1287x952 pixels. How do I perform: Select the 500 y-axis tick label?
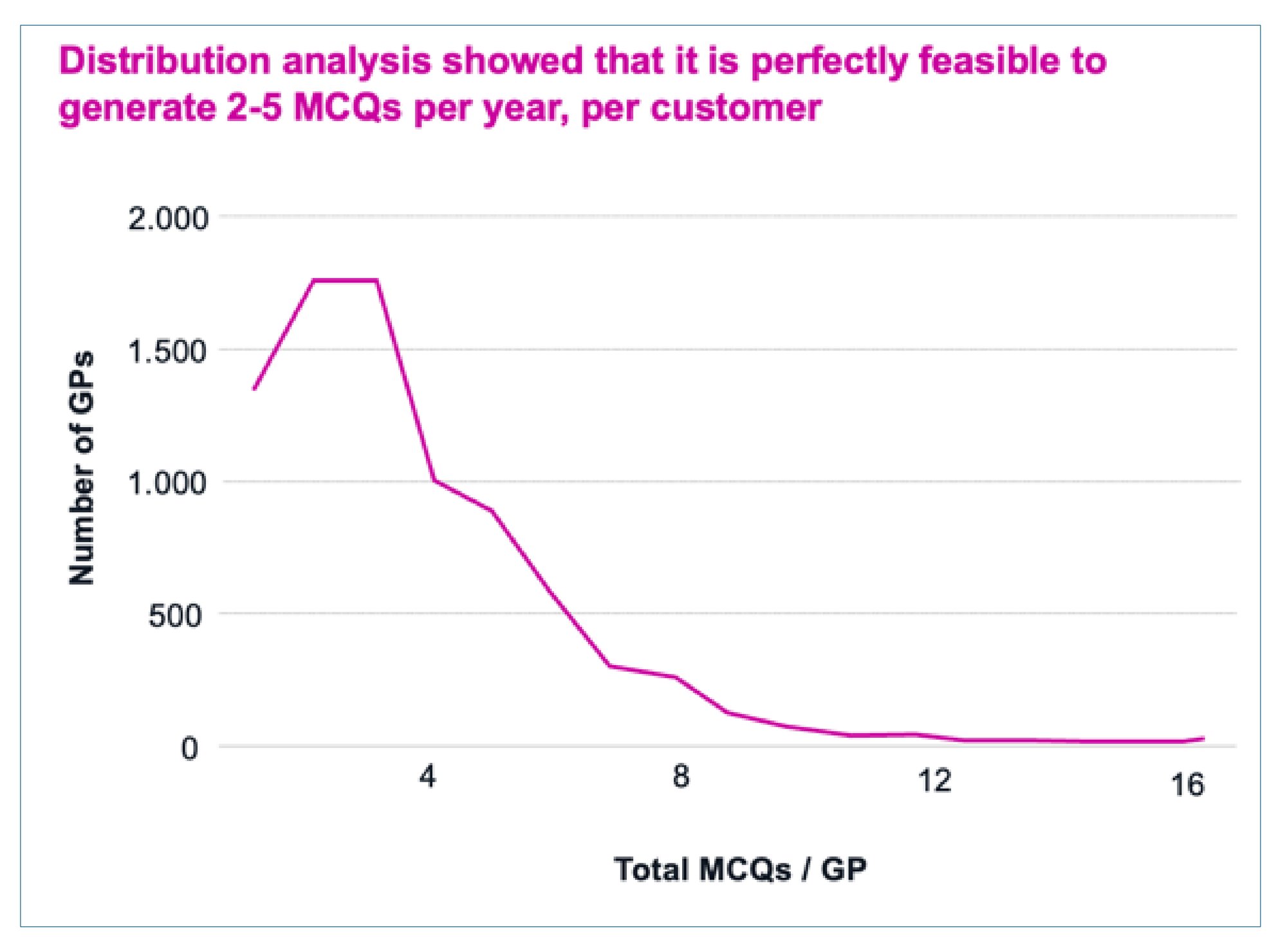pos(175,616)
